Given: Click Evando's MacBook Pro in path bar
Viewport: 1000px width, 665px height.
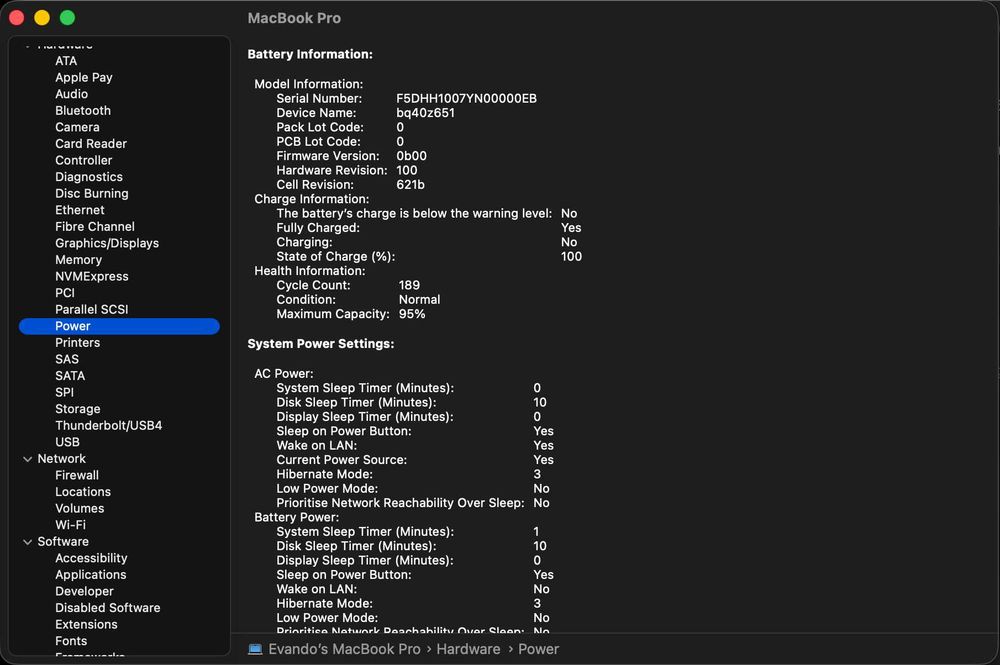Looking at the screenshot, I should point(344,649).
